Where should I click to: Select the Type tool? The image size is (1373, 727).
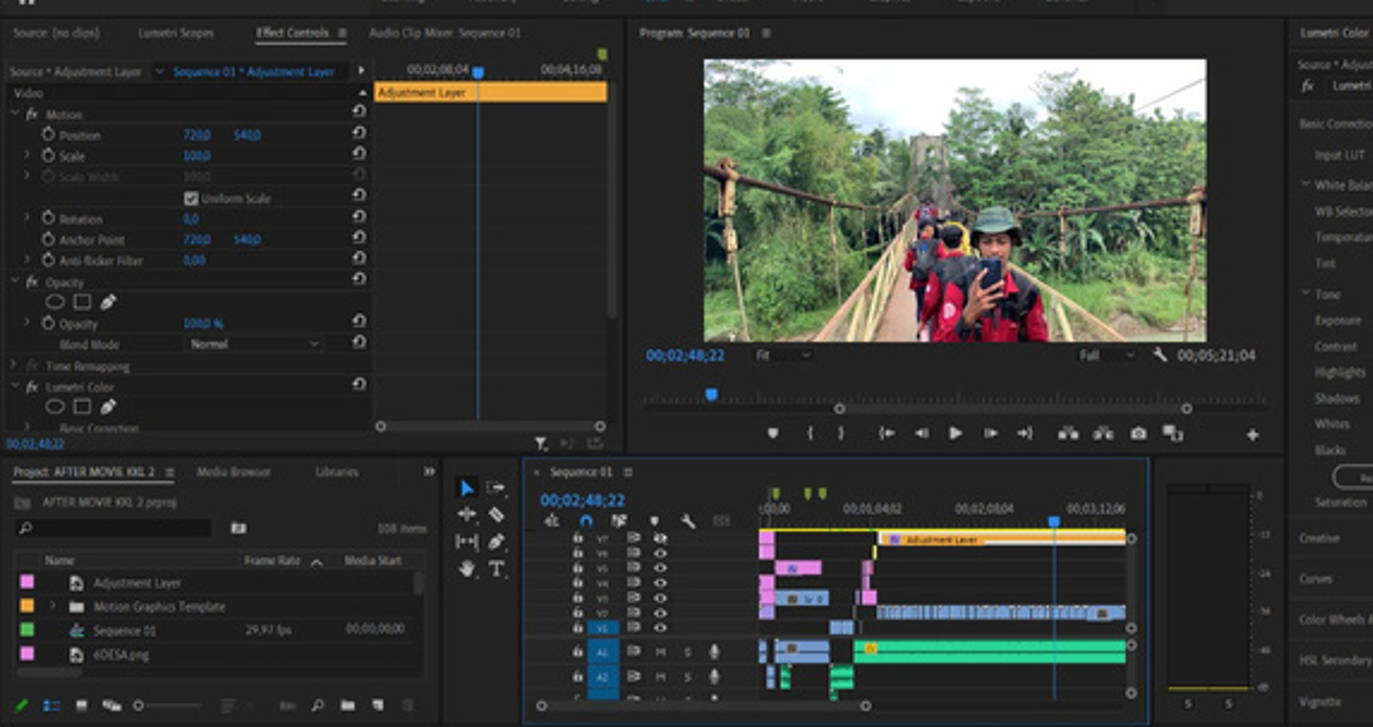(x=496, y=568)
